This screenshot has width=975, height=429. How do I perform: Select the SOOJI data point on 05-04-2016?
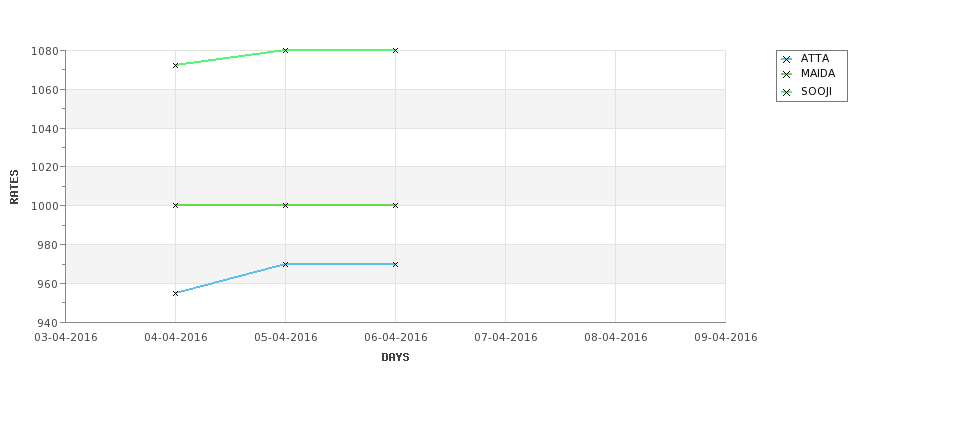(x=285, y=50)
